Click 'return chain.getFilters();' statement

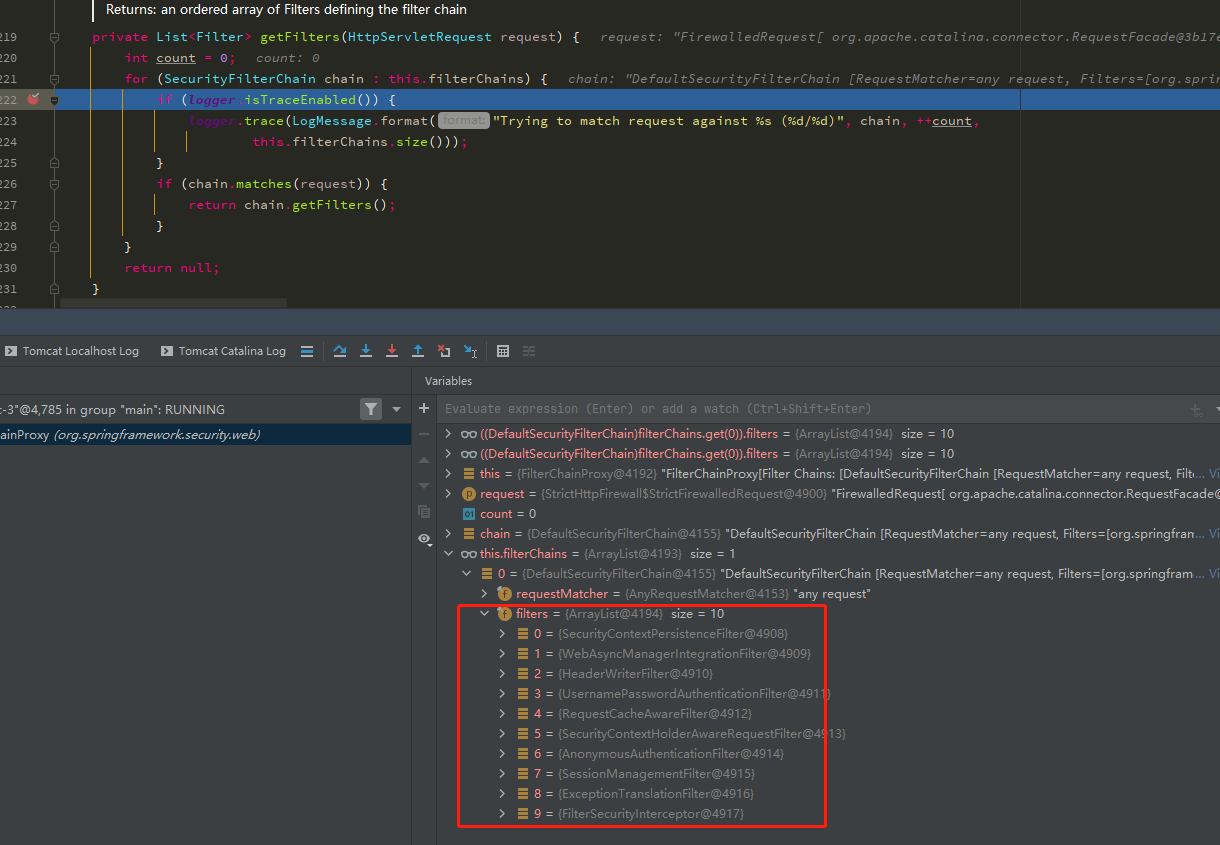click(292, 205)
